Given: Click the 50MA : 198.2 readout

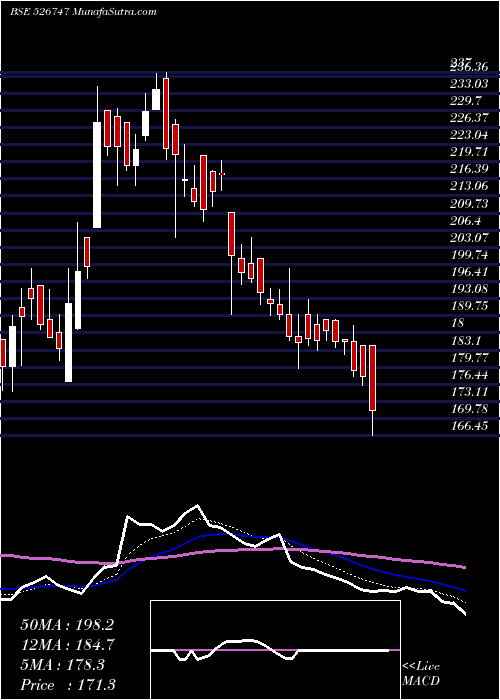Looking at the screenshot, I should (x=68, y=625).
